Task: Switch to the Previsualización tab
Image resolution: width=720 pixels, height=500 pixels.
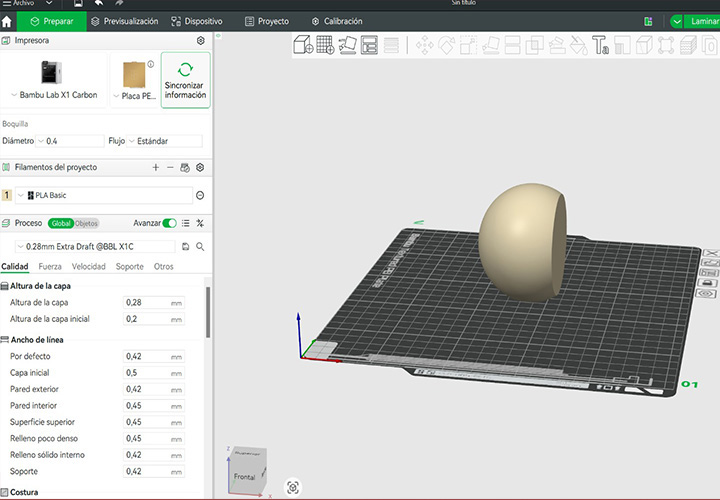Action: point(124,21)
